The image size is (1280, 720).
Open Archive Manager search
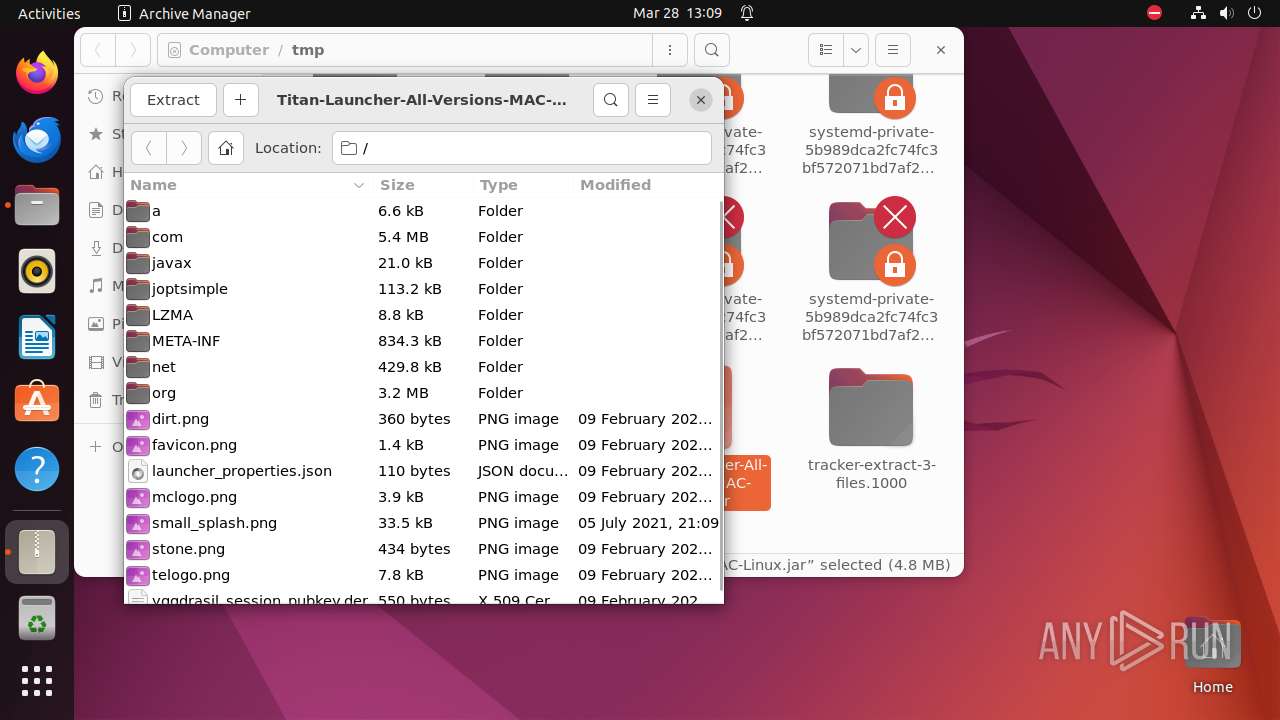(x=611, y=100)
